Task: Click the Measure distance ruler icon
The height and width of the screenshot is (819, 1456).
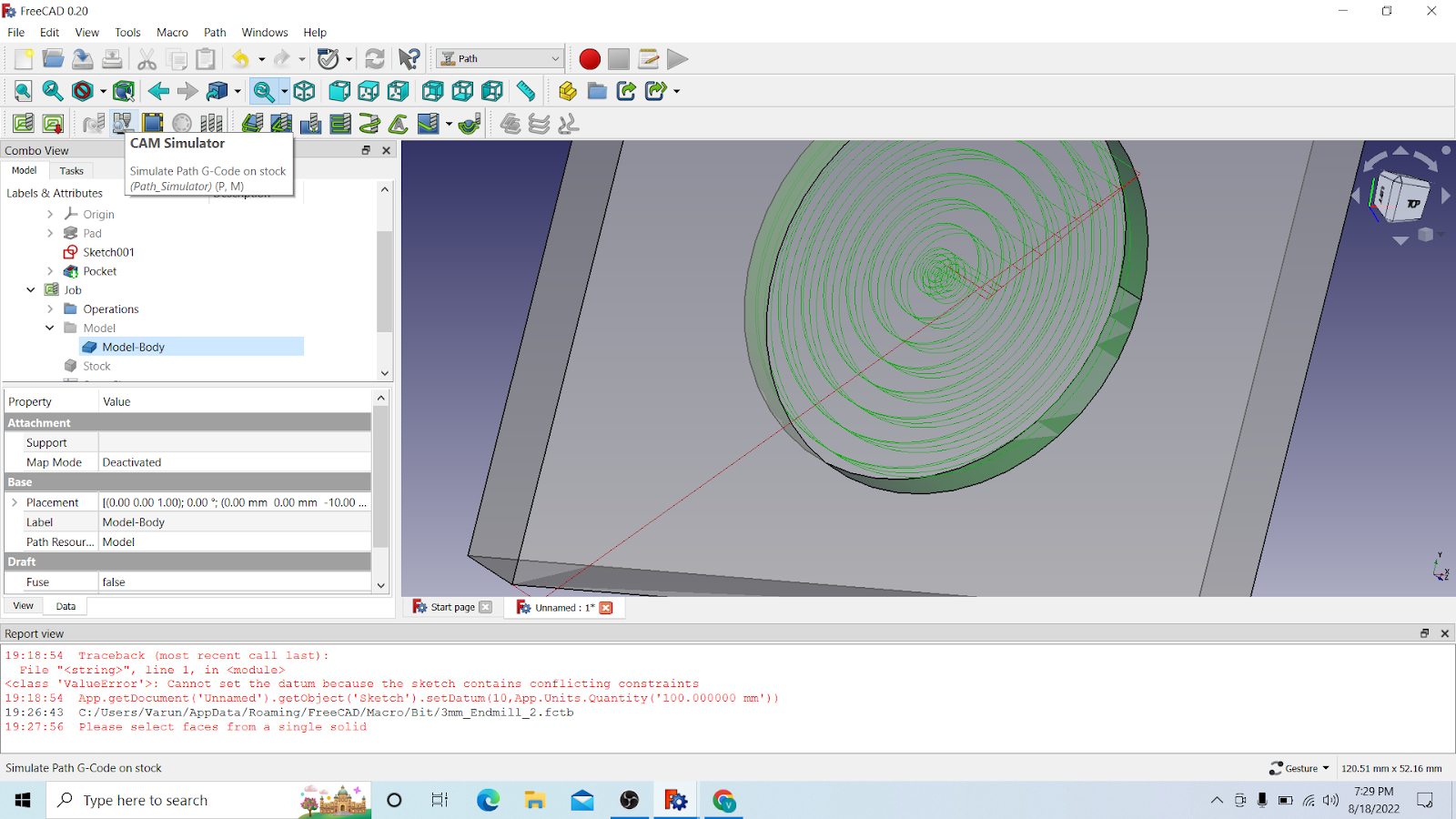Action: [x=526, y=91]
